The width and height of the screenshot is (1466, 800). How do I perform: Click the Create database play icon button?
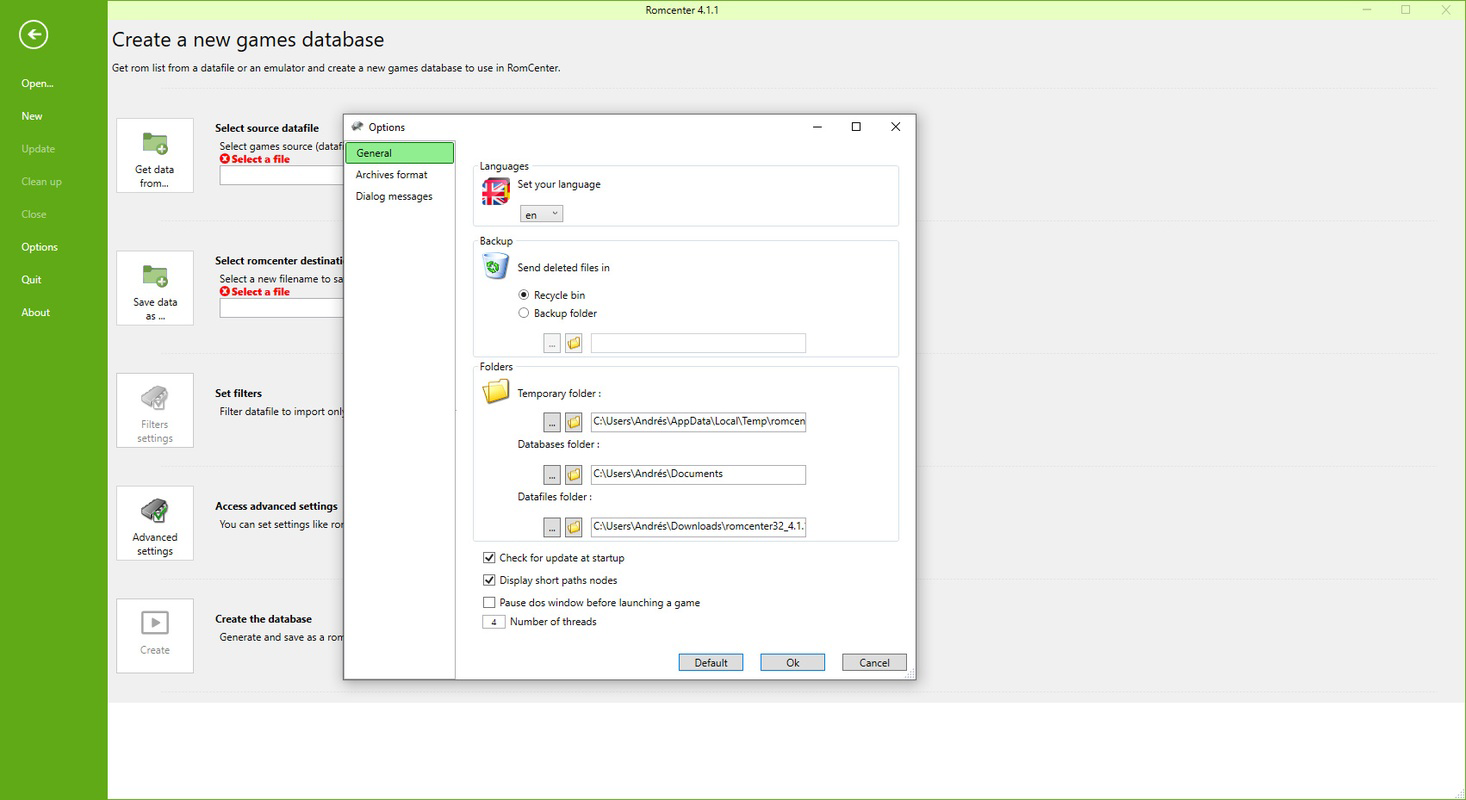point(155,636)
